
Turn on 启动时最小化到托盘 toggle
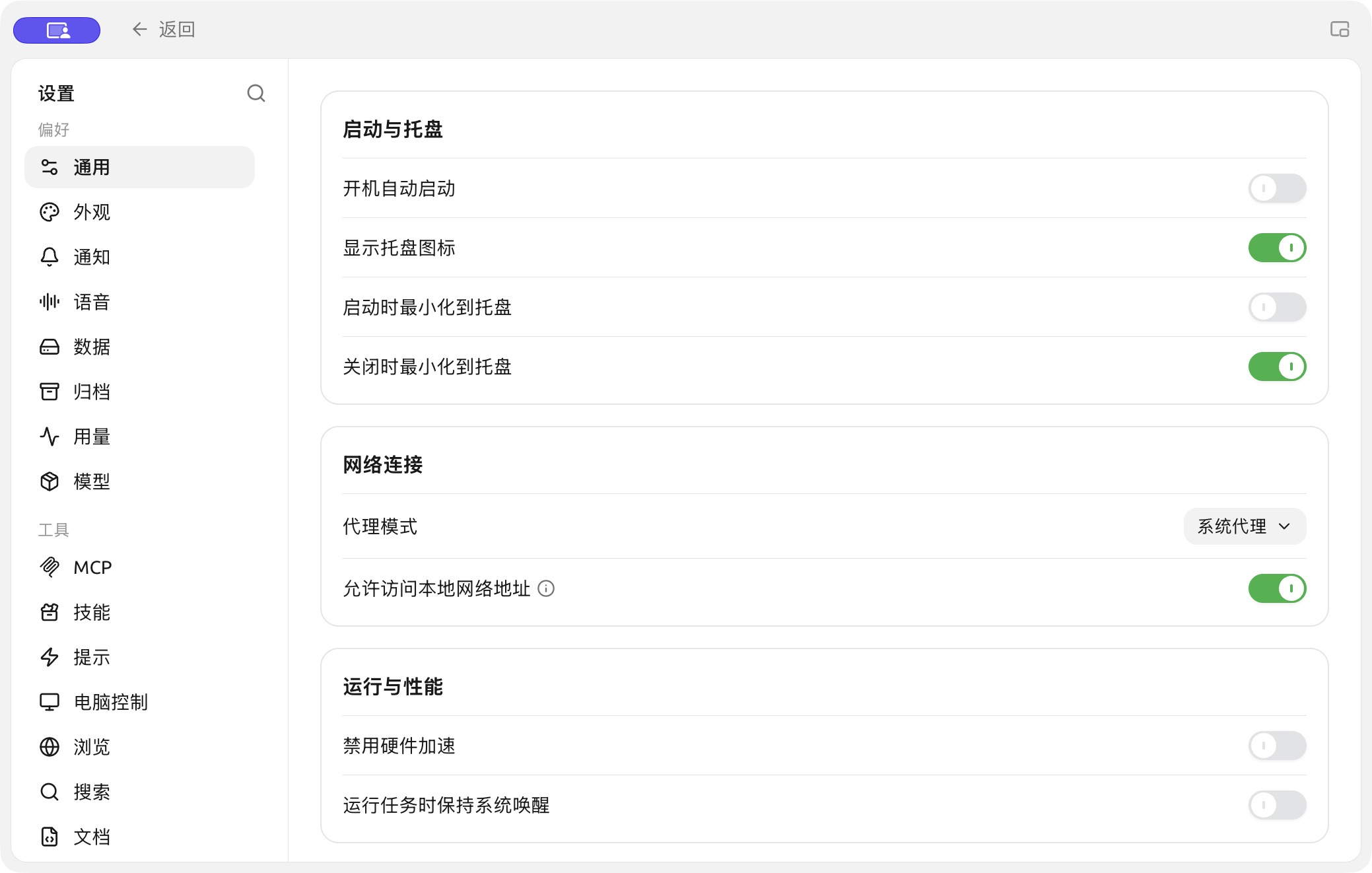pyautogui.click(x=1277, y=307)
